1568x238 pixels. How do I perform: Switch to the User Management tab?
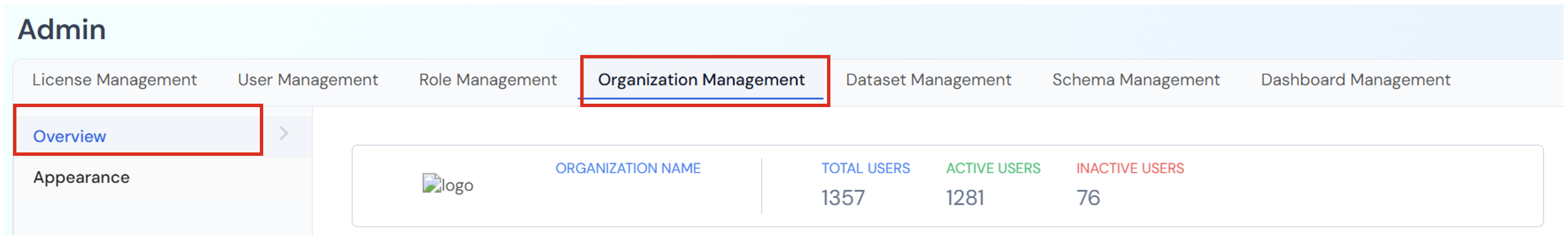[x=307, y=80]
